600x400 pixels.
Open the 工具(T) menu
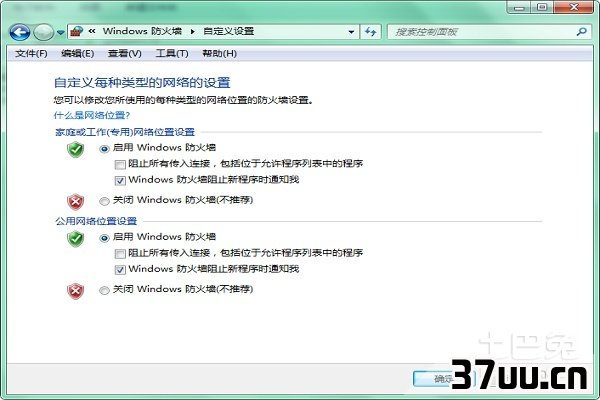(172, 54)
